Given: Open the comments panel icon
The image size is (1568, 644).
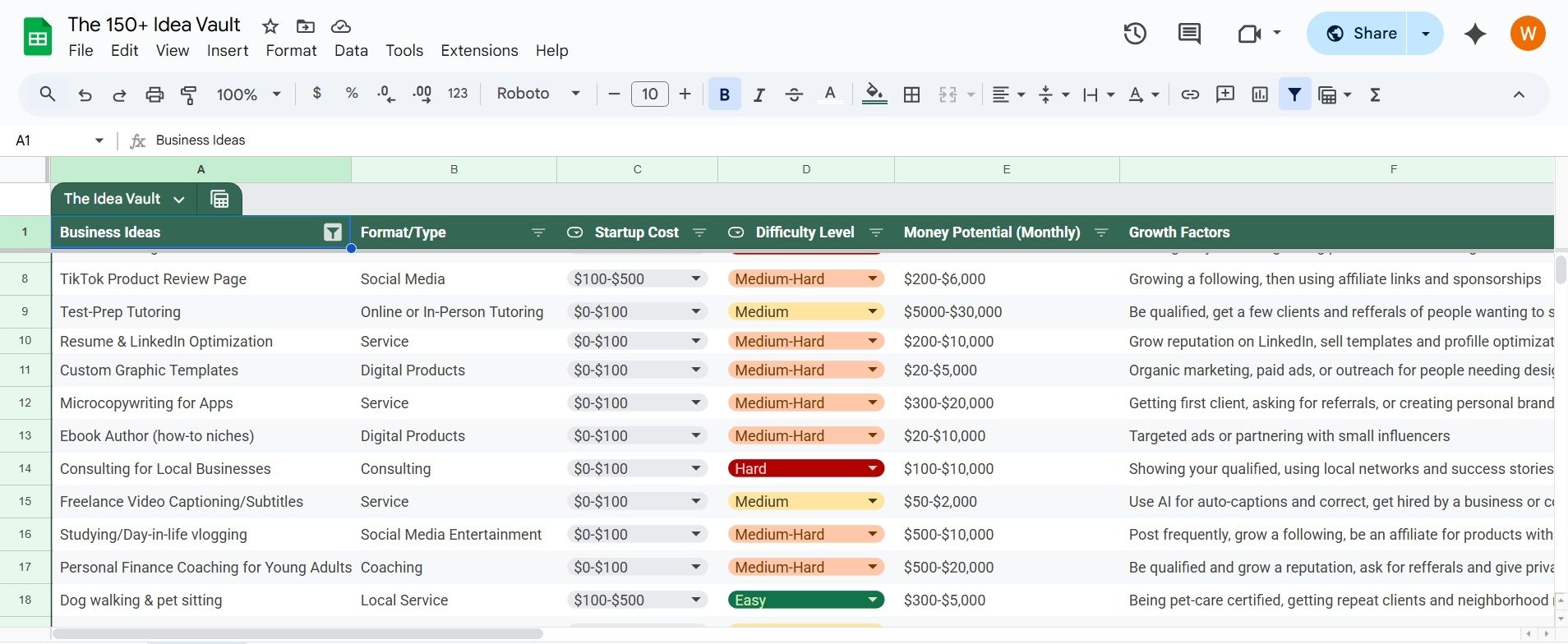Looking at the screenshot, I should click(x=1188, y=34).
